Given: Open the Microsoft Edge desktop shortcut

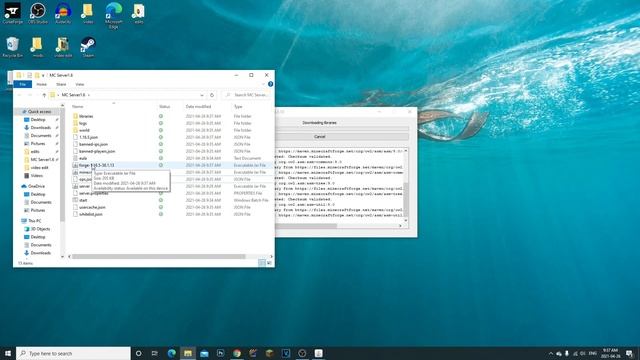Looking at the screenshot, I should pyautogui.click(x=113, y=16).
